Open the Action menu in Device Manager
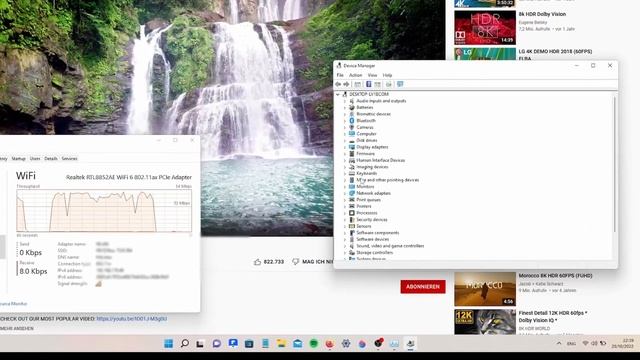This screenshot has height=360, width=640. pos(355,75)
